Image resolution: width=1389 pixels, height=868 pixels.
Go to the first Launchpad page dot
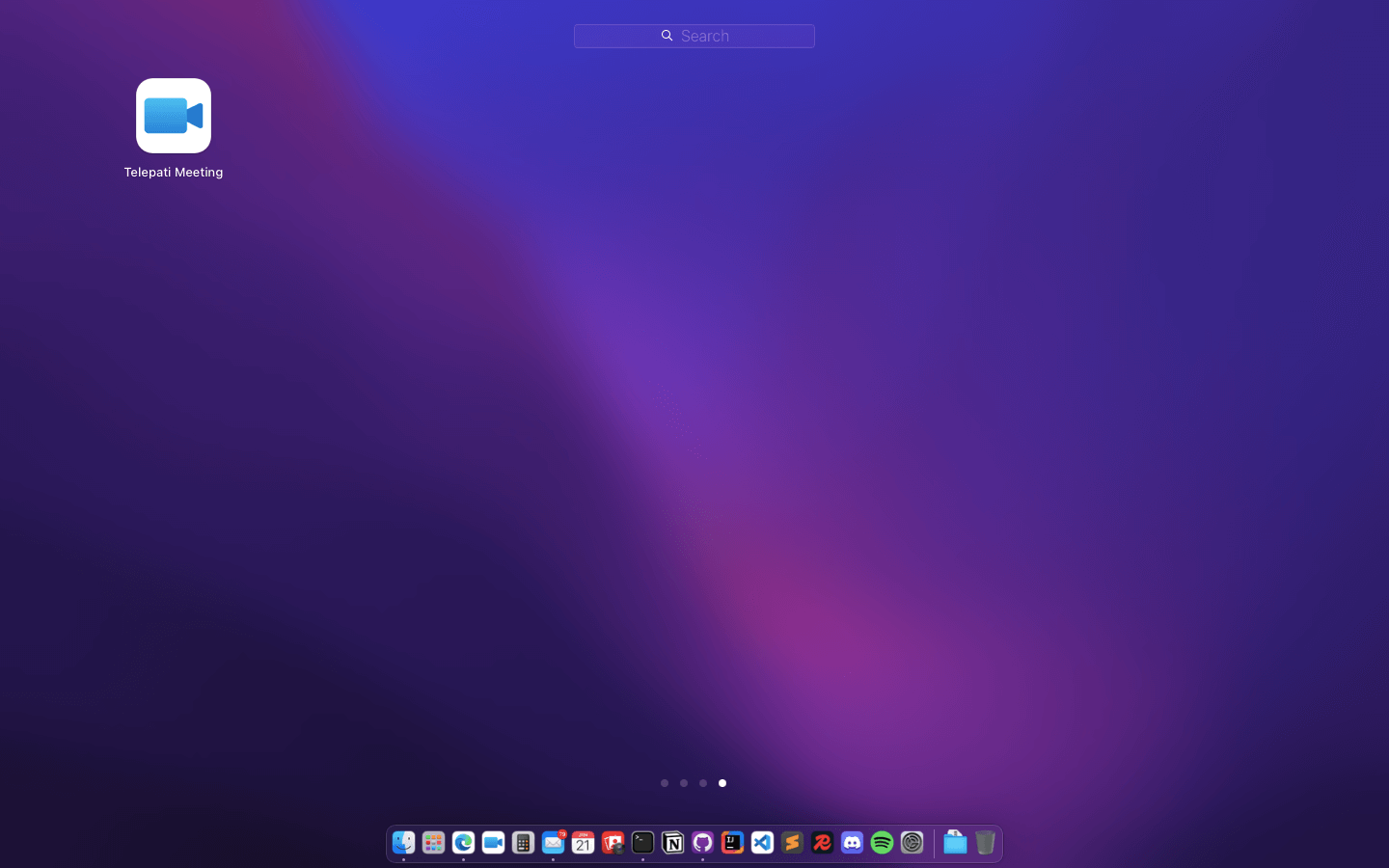pos(665,783)
